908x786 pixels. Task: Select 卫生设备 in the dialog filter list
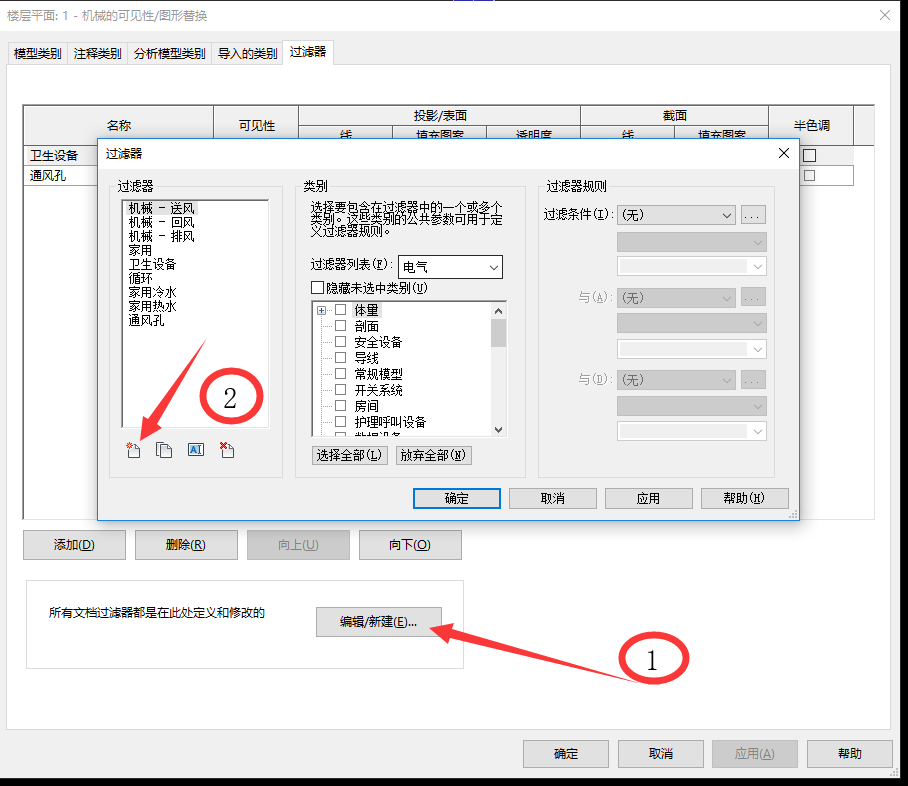(x=152, y=264)
